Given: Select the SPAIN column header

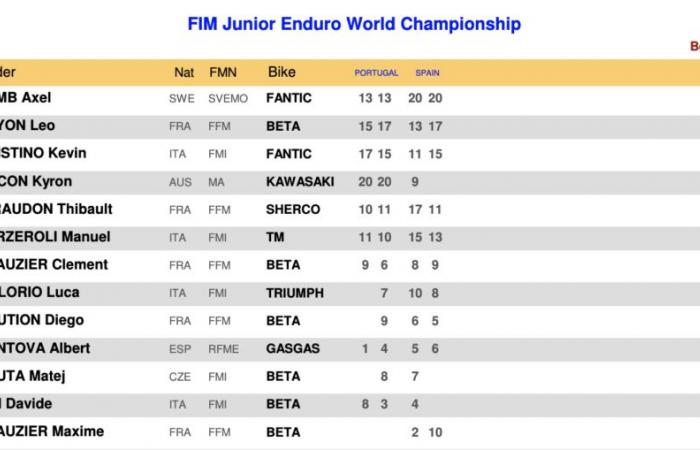Looking at the screenshot, I should pyautogui.click(x=427, y=73).
